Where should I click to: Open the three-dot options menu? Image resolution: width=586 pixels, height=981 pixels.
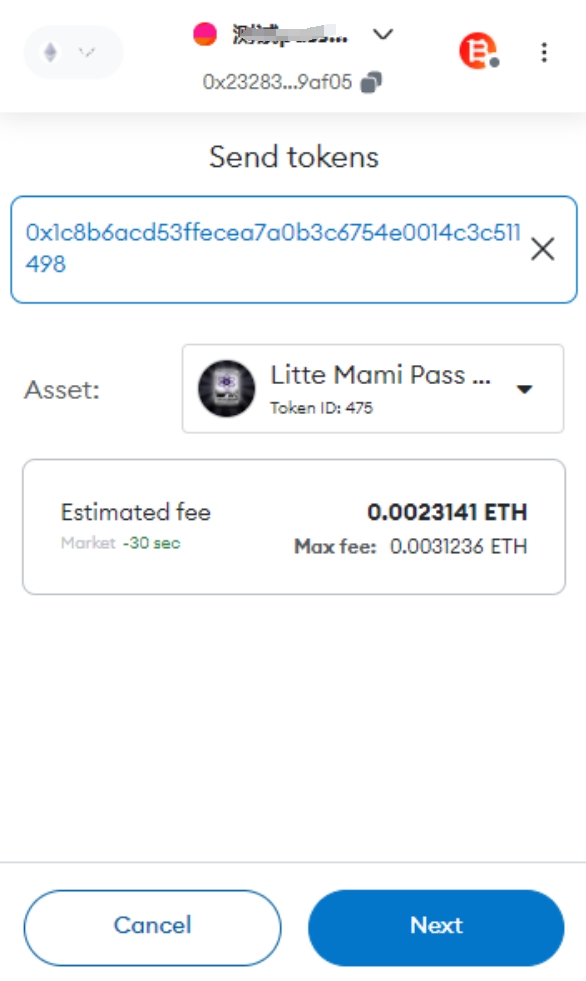(544, 52)
